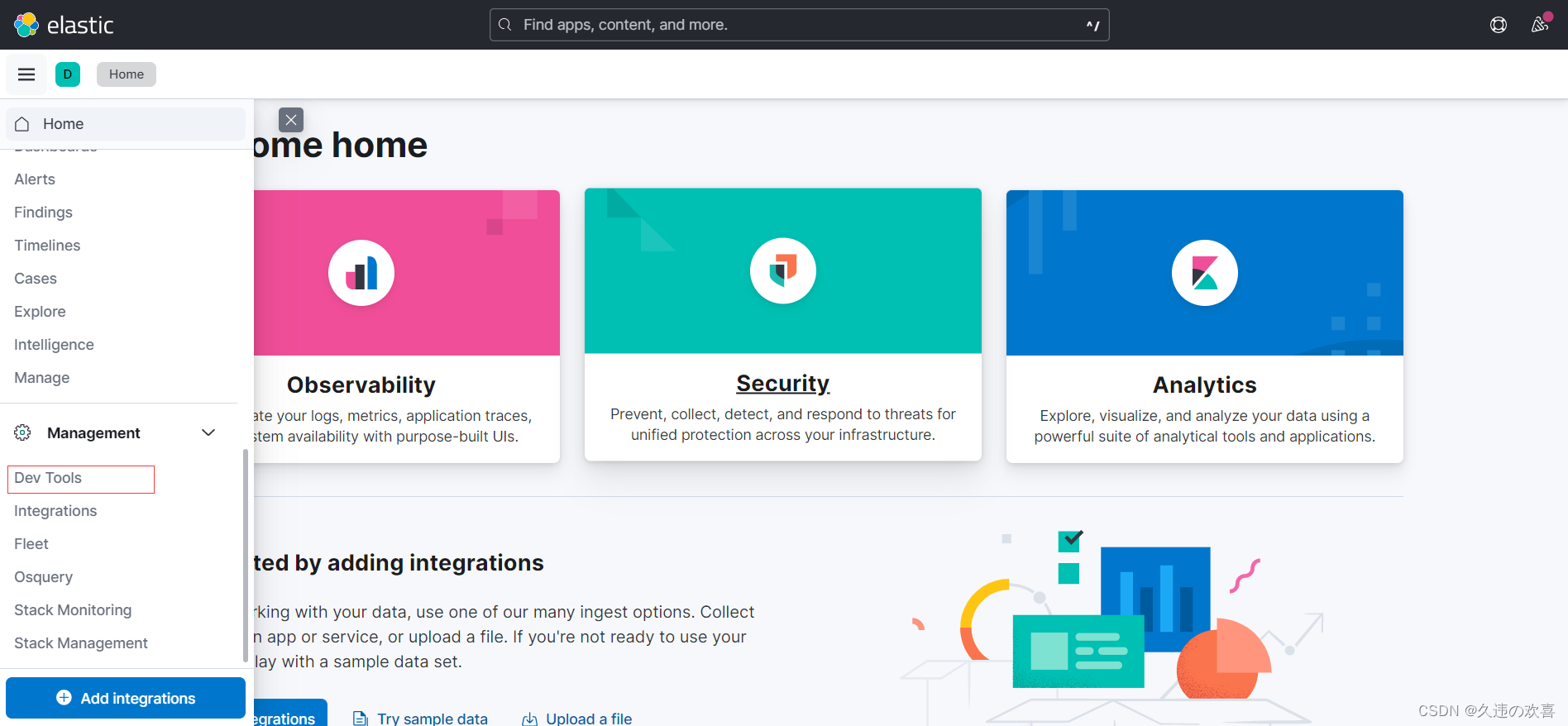The width and height of the screenshot is (1568, 726).
Task: Click the Add integrations button
Action: (126, 698)
